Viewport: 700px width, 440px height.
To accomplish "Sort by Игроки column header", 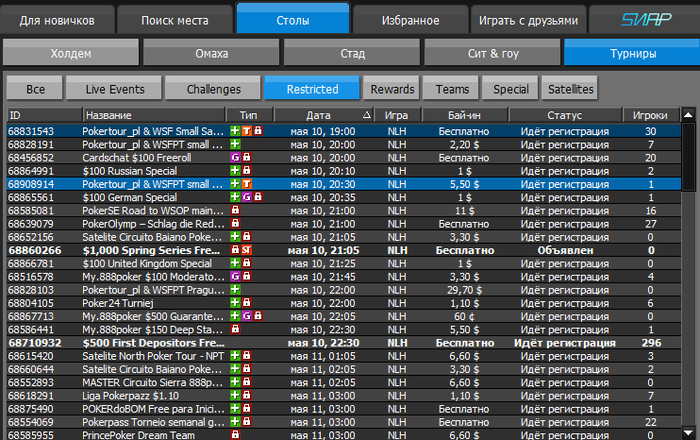I will point(650,115).
